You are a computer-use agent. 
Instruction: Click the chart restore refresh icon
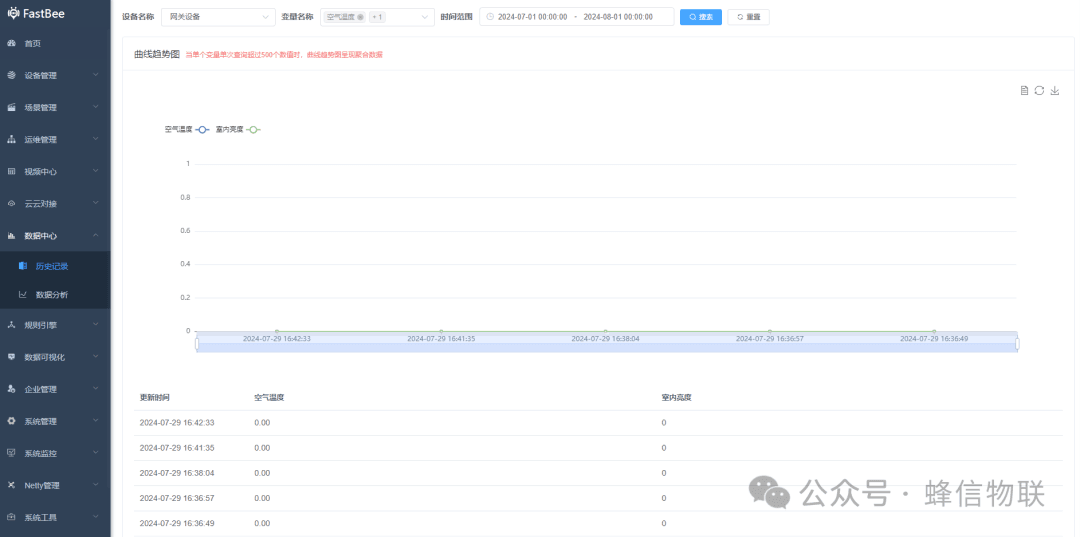pyautogui.click(x=1039, y=90)
